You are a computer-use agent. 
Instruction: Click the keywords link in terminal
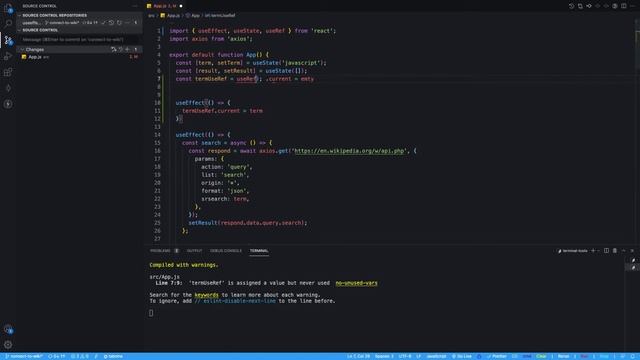click(206, 295)
